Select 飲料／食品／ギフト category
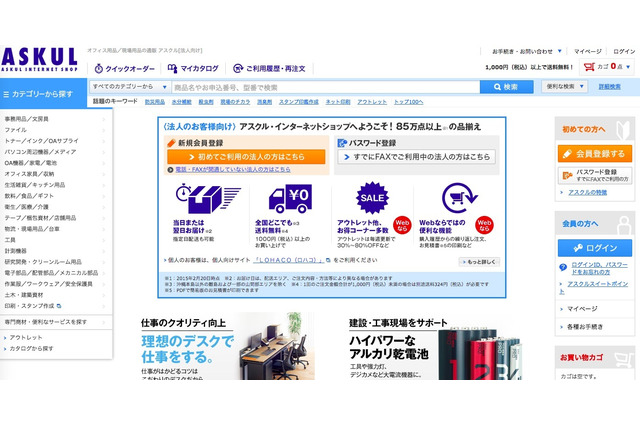The width and height of the screenshot is (640, 426). tap(32, 196)
